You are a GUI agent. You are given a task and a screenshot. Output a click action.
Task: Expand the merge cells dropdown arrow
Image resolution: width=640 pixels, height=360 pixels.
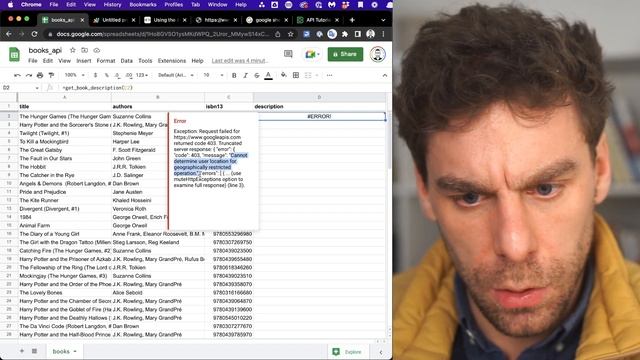coord(317,75)
